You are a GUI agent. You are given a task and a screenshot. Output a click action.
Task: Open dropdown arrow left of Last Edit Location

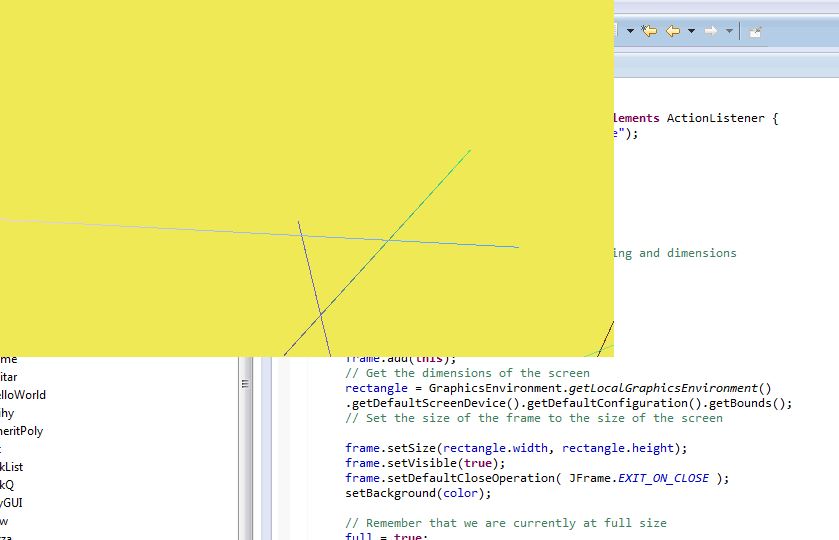[630, 31]
